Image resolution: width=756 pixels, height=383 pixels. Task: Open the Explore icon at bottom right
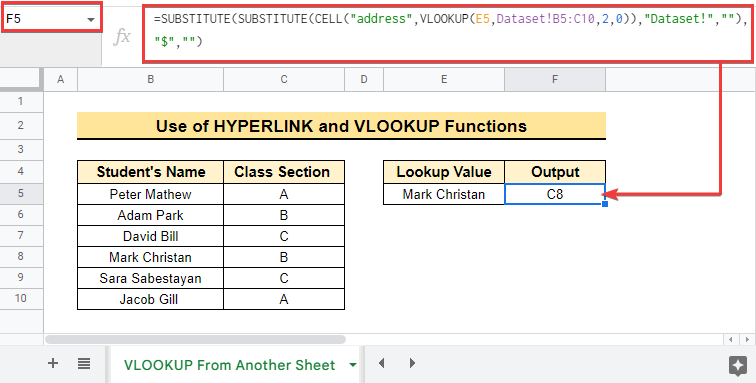pos(738,366)
